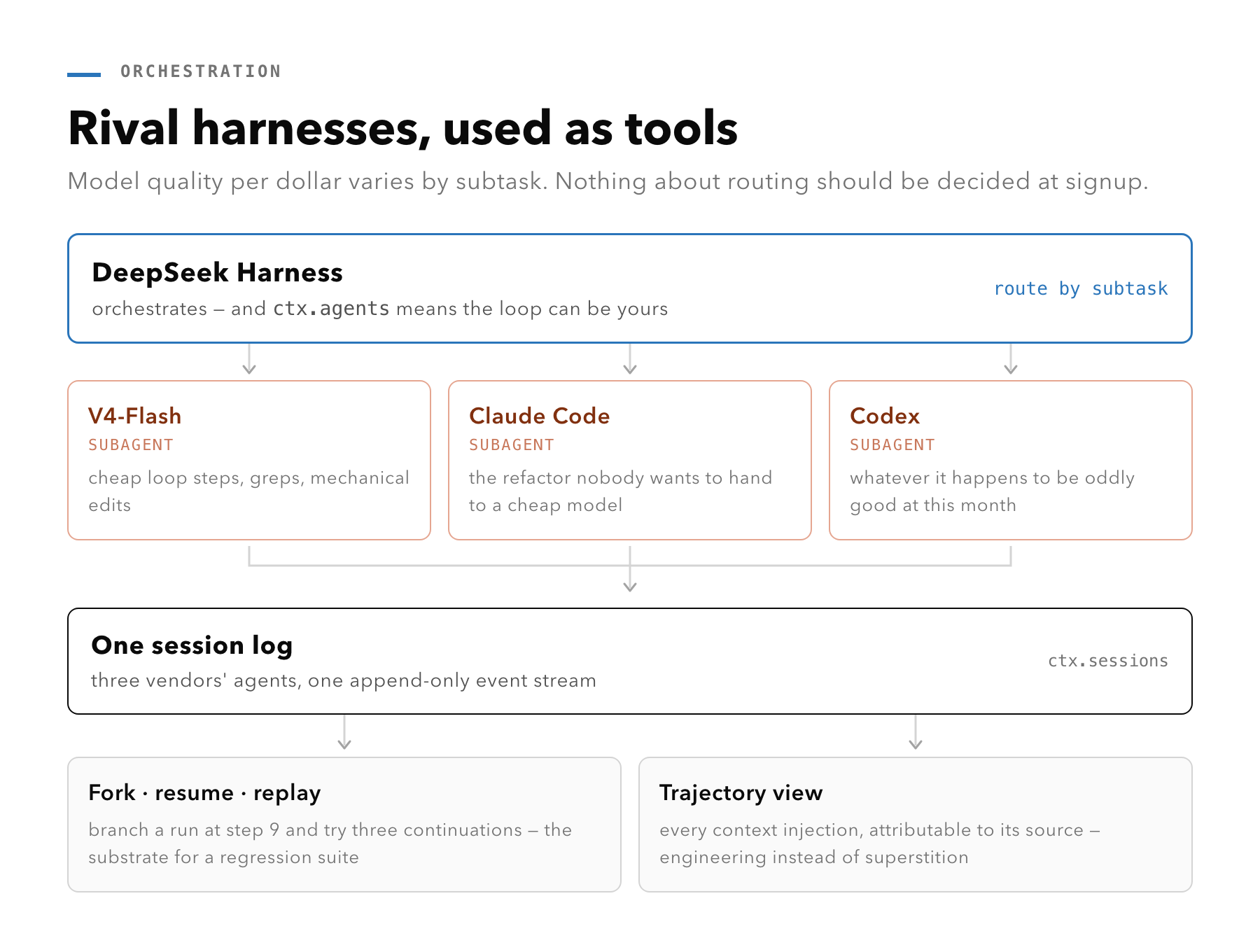Screen dimensions: 1260x952
Task: Click 'branch a run at step 9' description
Action: pyautogui.click(x=330, y=843)
